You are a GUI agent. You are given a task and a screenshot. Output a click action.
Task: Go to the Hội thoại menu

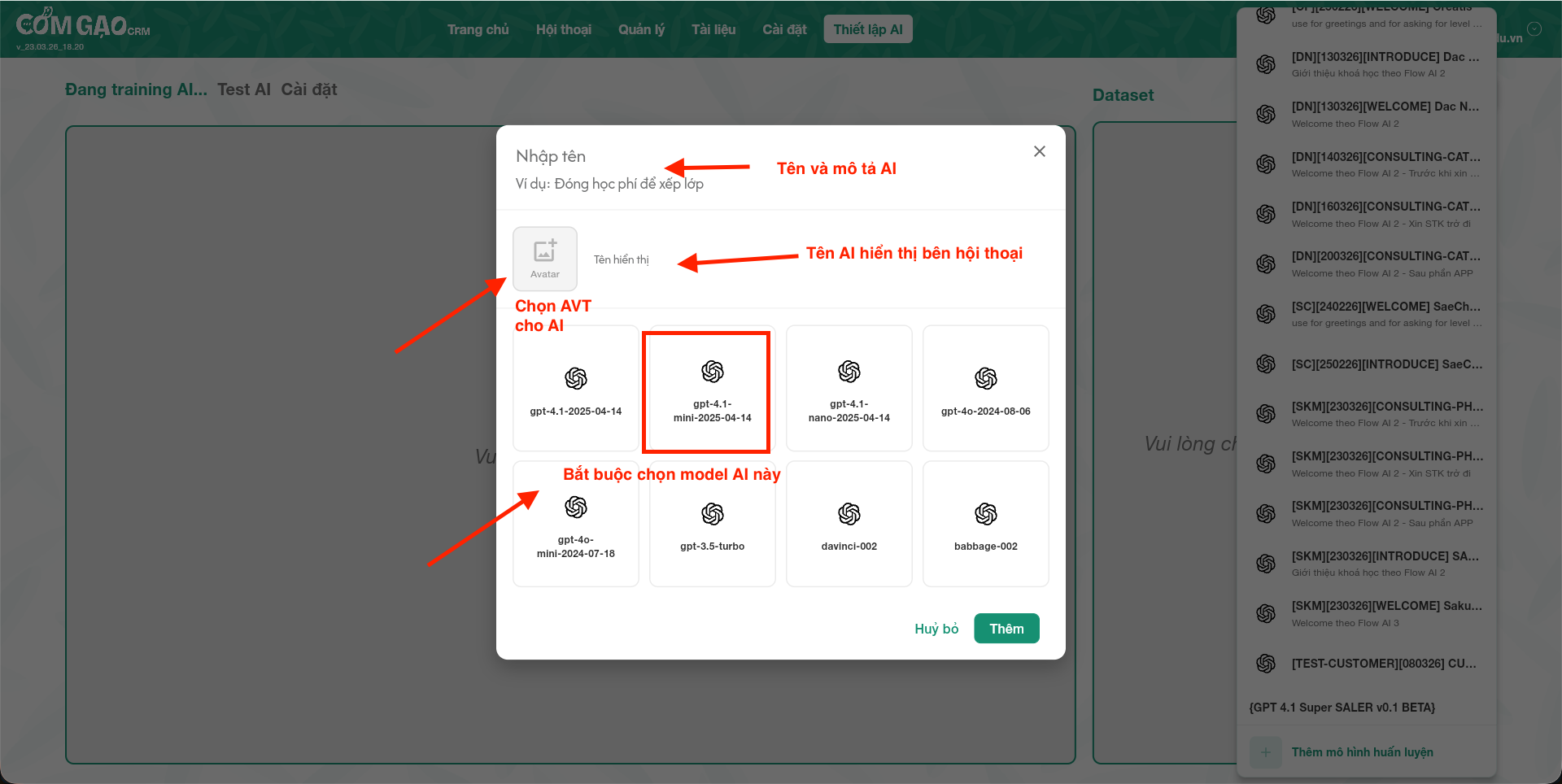point(564,29)
